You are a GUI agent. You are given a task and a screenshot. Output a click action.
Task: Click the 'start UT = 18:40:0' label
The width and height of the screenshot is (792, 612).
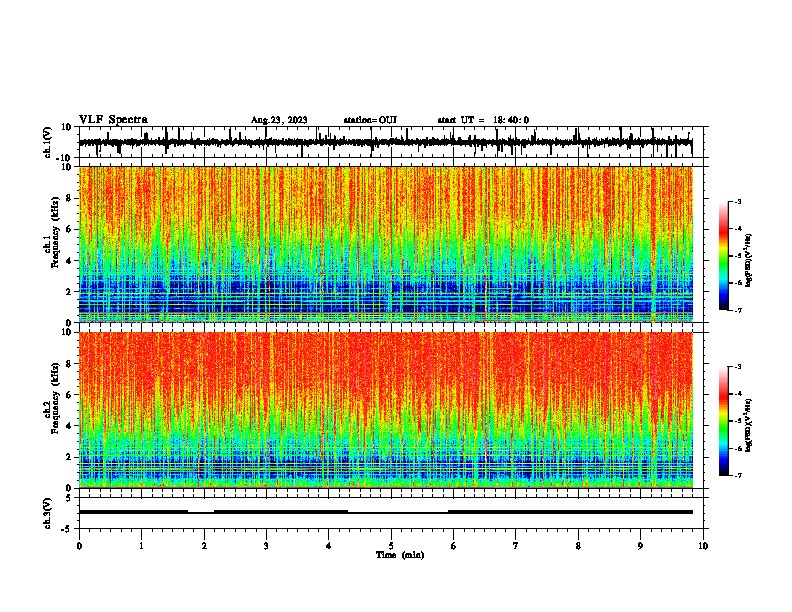(483, 120)
